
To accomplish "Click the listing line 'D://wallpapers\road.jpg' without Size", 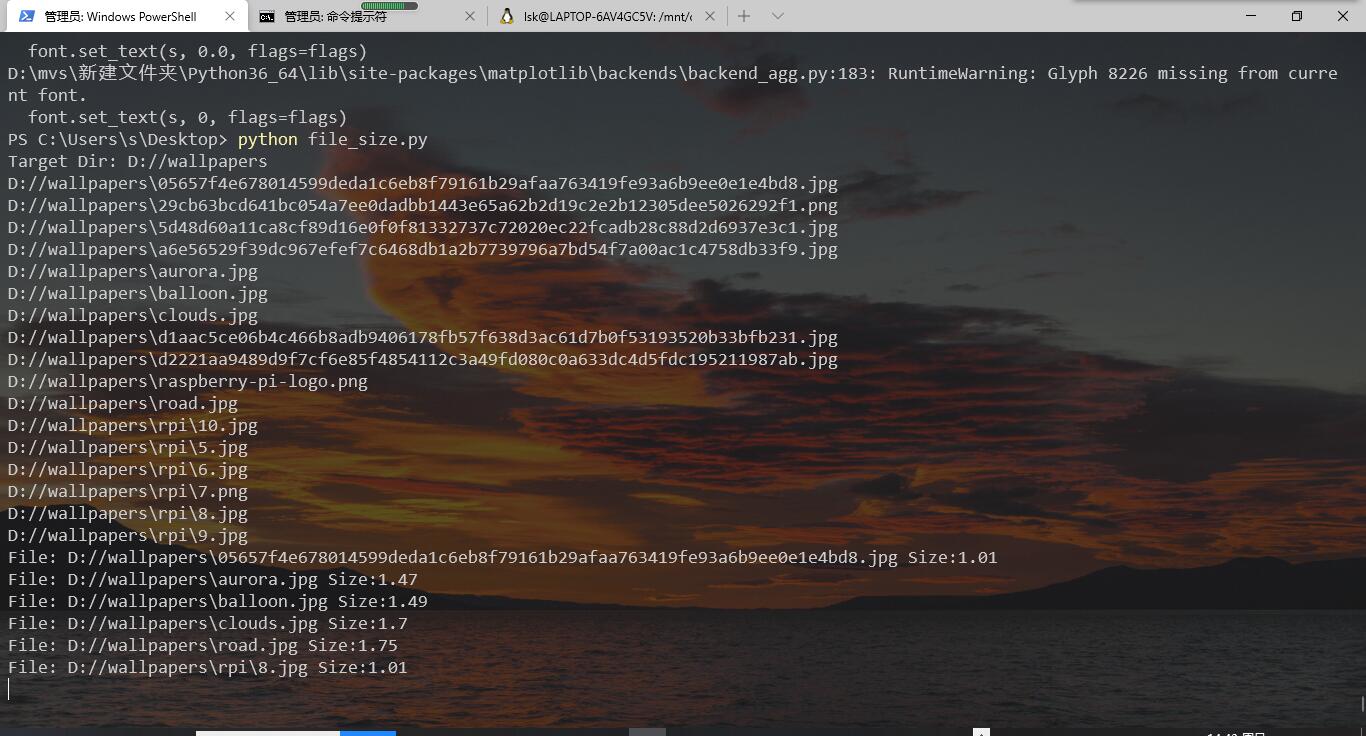I will [123, 403].
